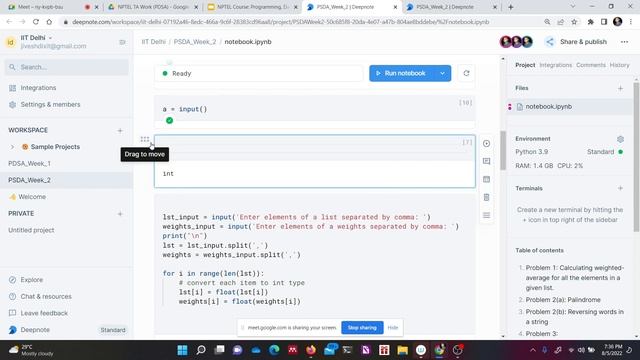Image resolution: width=640 pixels, height=360 pixels.
Task: Add a new file with Files plus icon
Action: (x=620, y=88)
